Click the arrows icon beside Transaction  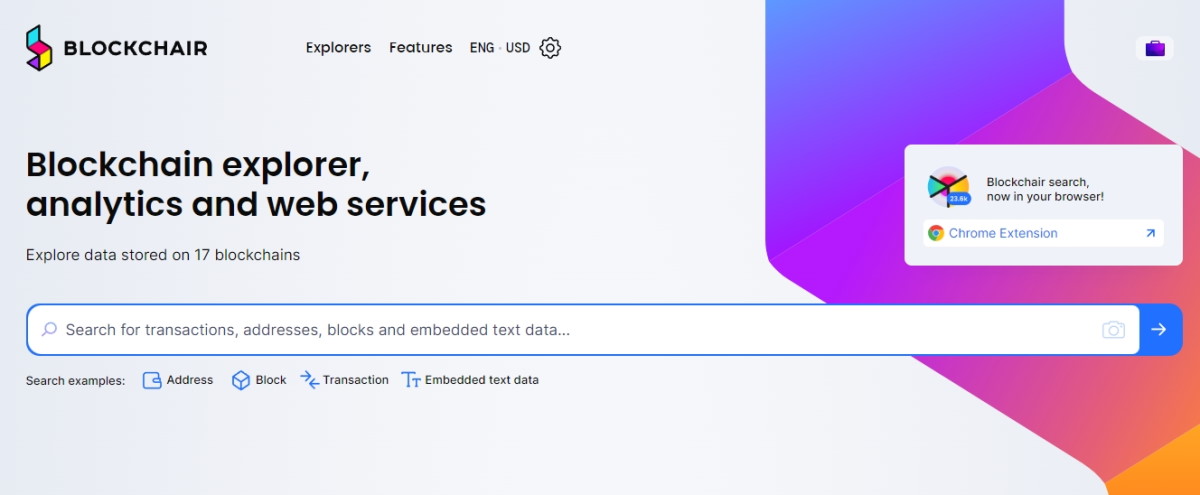309,380
